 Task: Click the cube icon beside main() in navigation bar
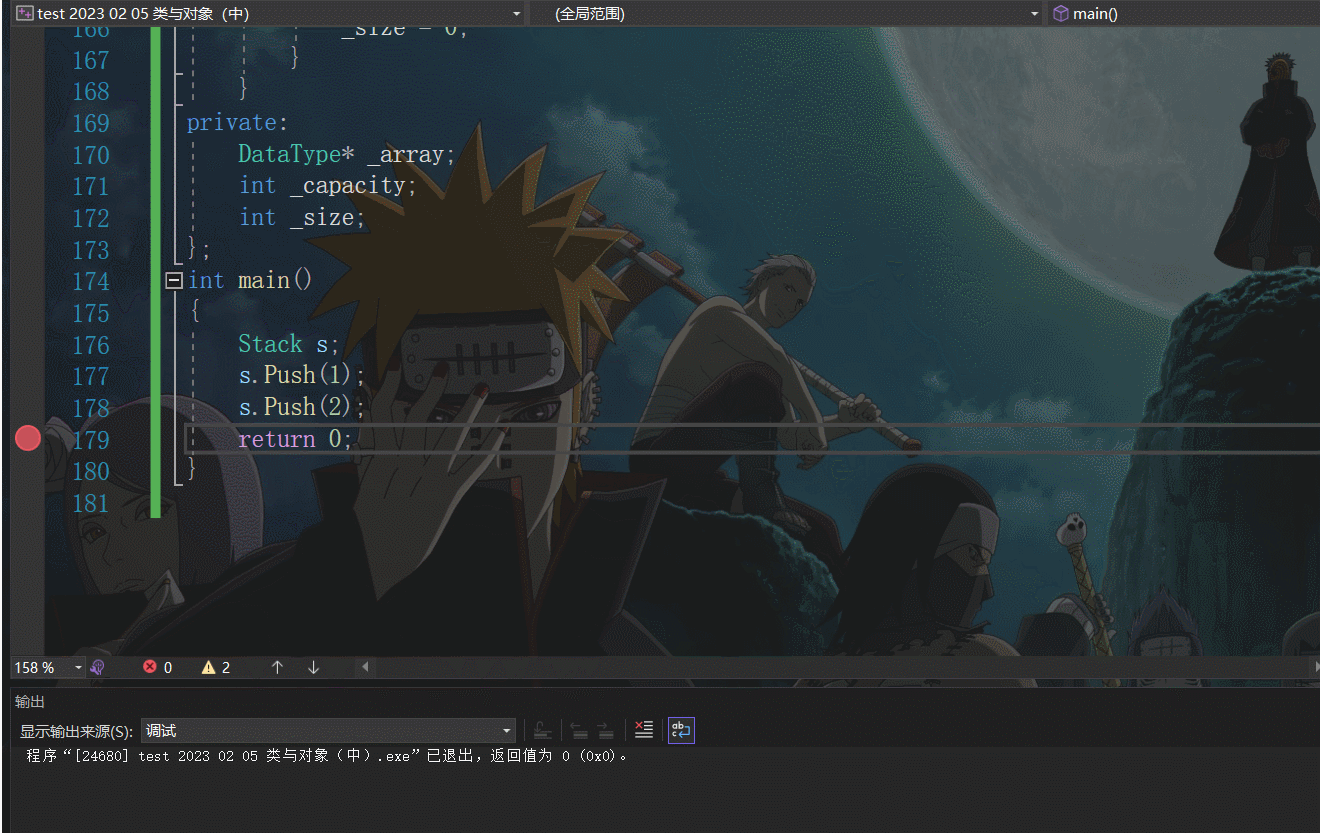(1060, 14)
